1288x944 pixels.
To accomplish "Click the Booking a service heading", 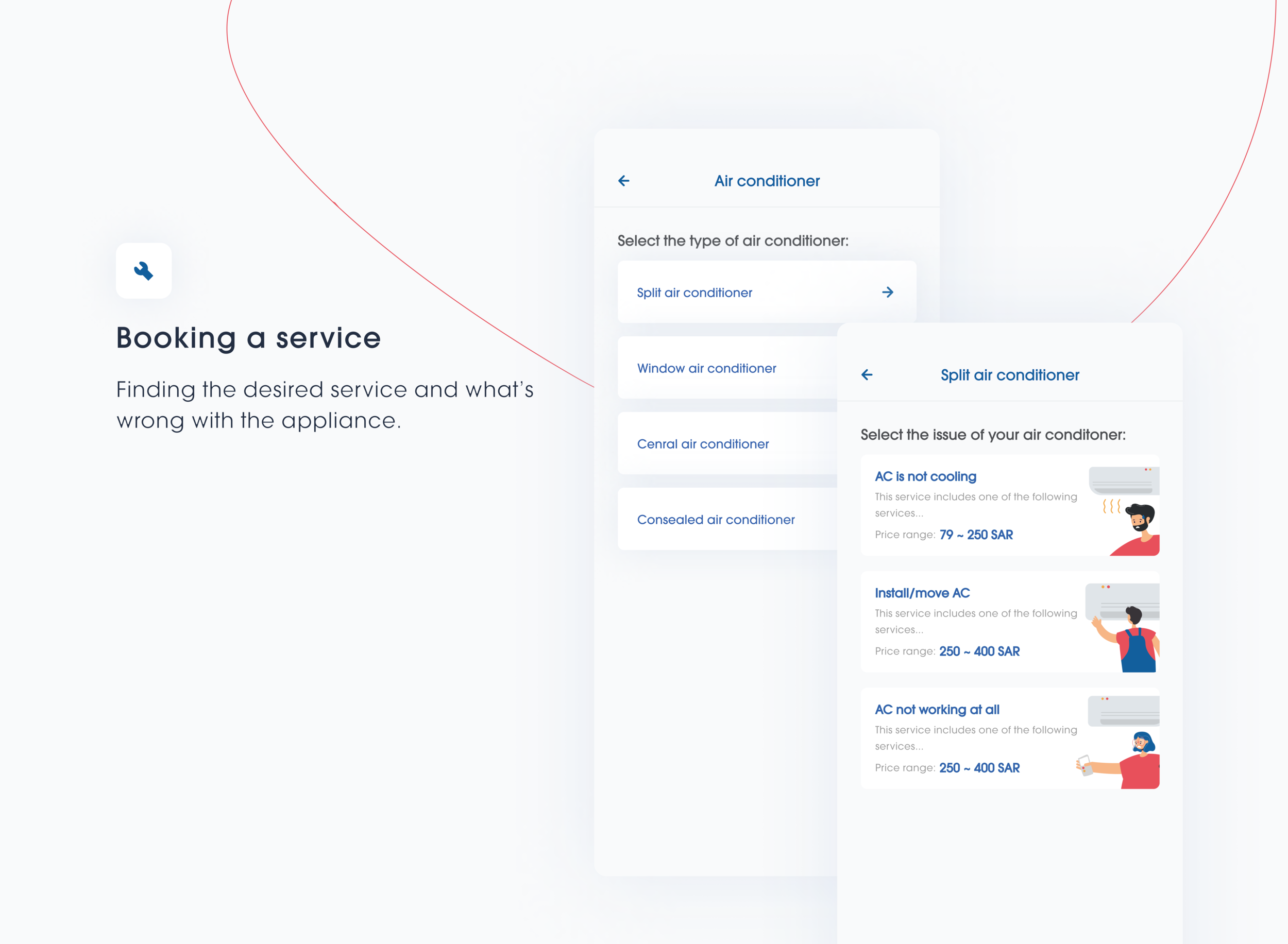I will pyautogui.click(x=249, y=338).
